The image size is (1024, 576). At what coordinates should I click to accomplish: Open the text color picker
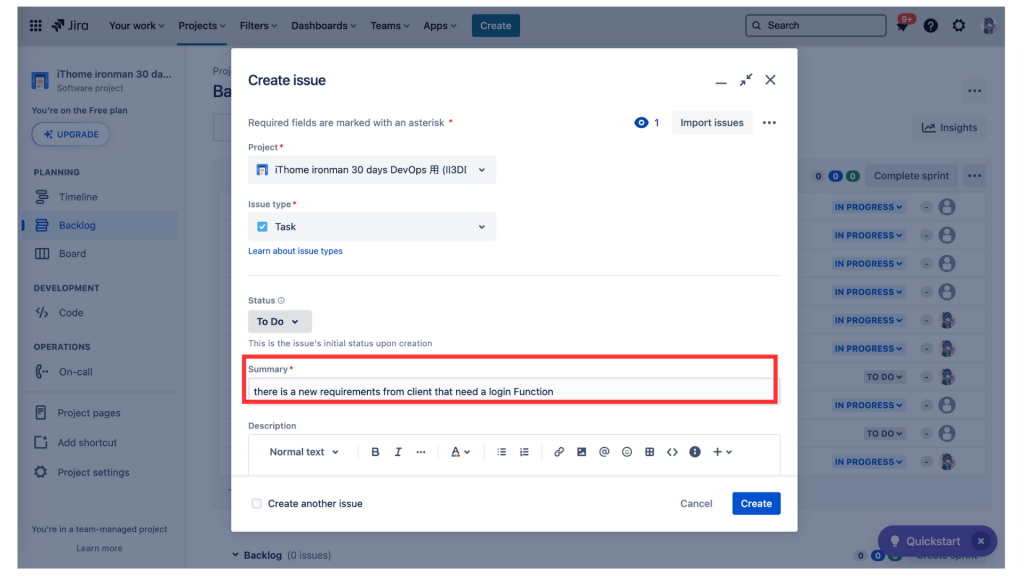[460, 452]
